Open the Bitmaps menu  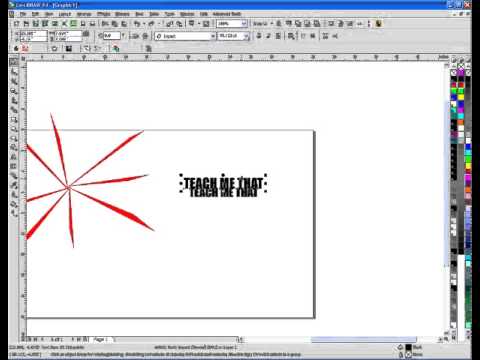(x=122, y=14)
